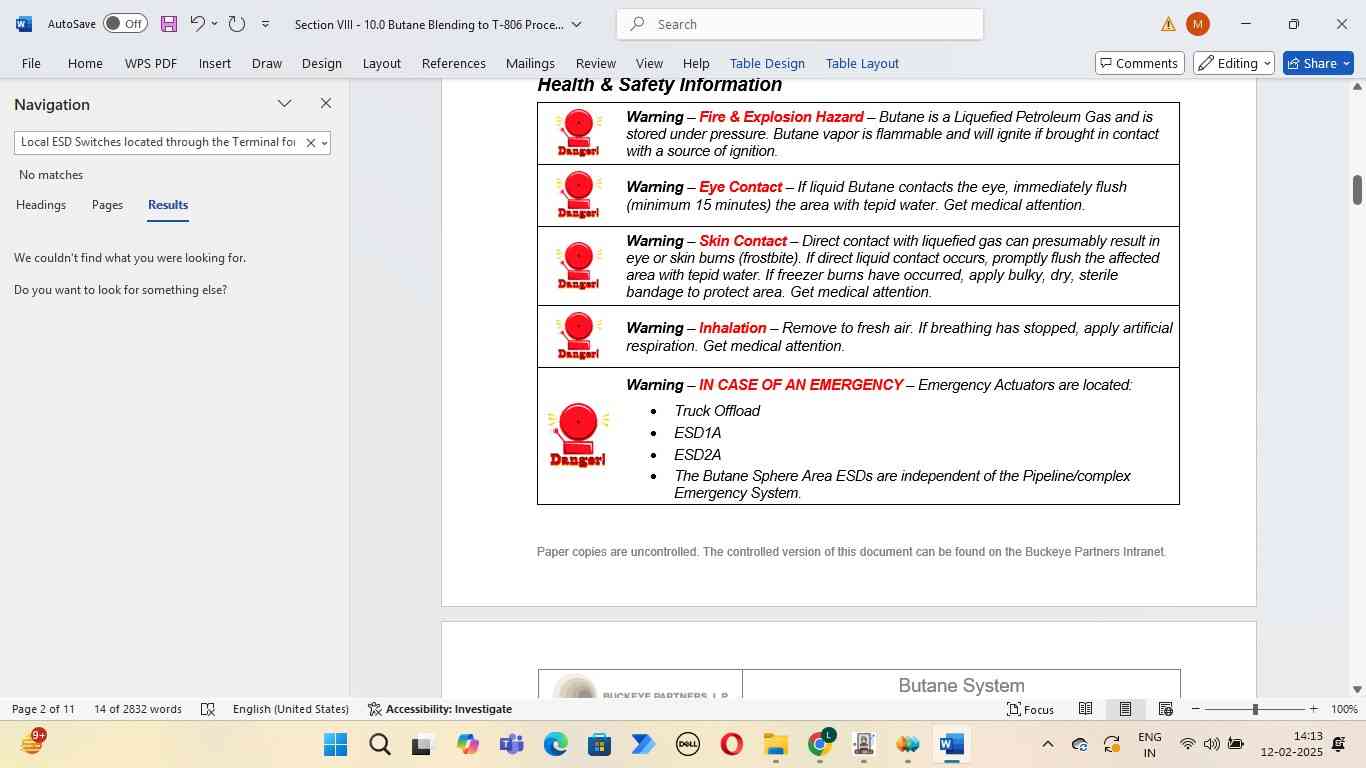Open the user account avatar M
This screenshot has width=1366, height=768.
coord(1198,24)
